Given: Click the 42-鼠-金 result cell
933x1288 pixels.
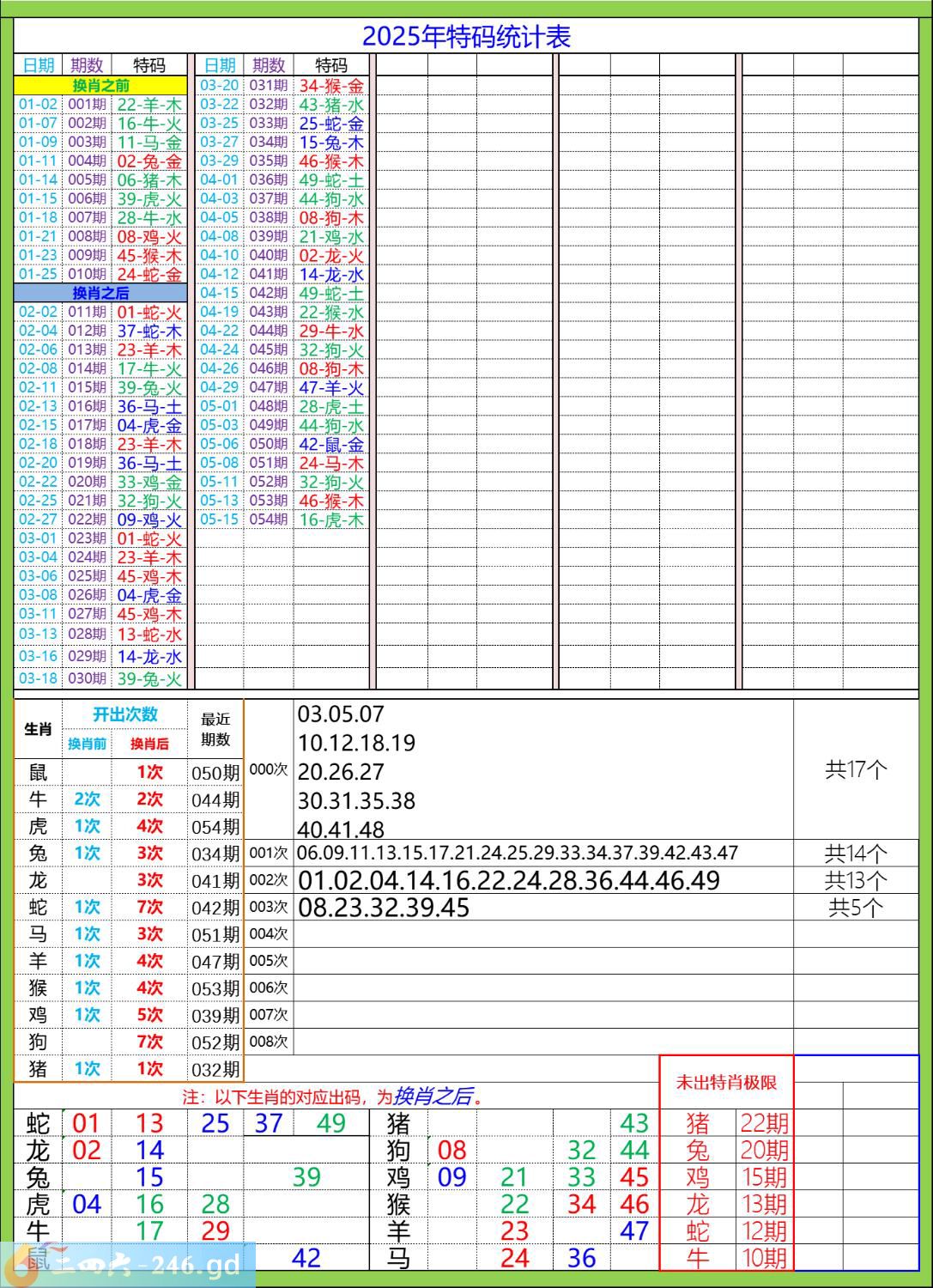Looking at the screenshot, I should (331, 445).
